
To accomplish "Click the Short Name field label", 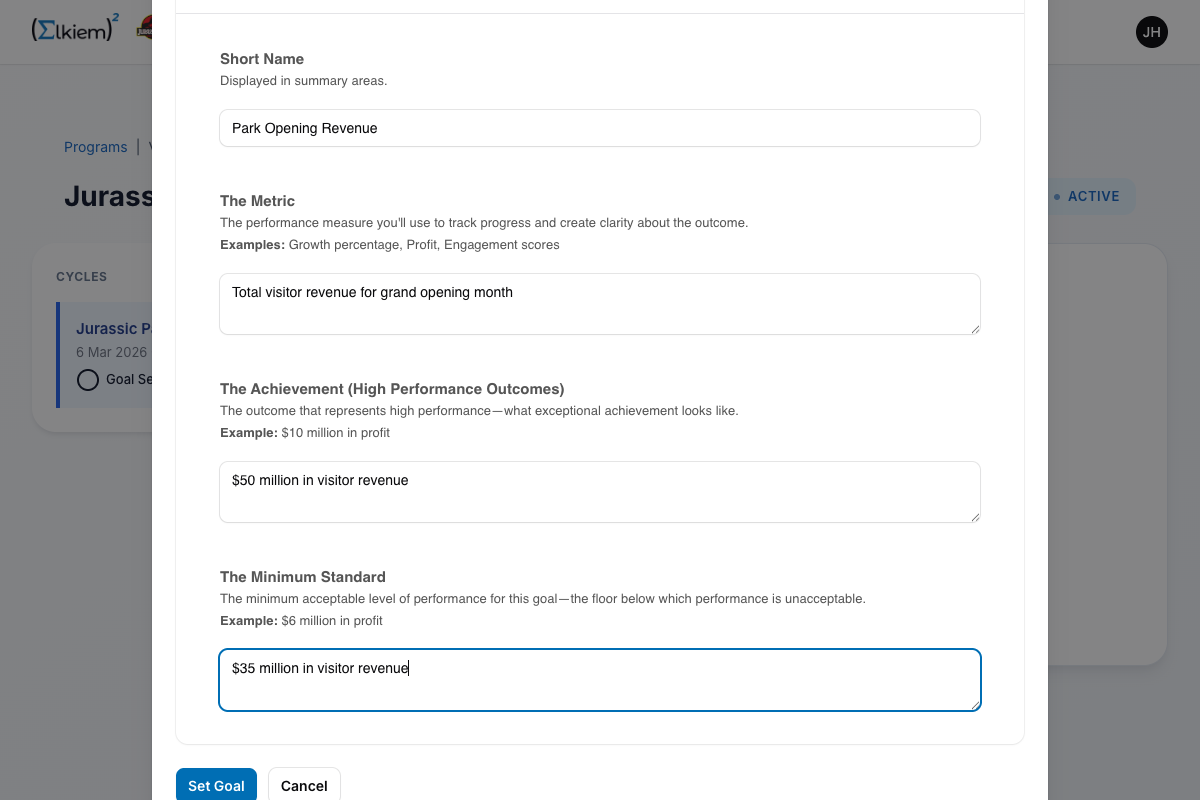I will click(262, 59).
